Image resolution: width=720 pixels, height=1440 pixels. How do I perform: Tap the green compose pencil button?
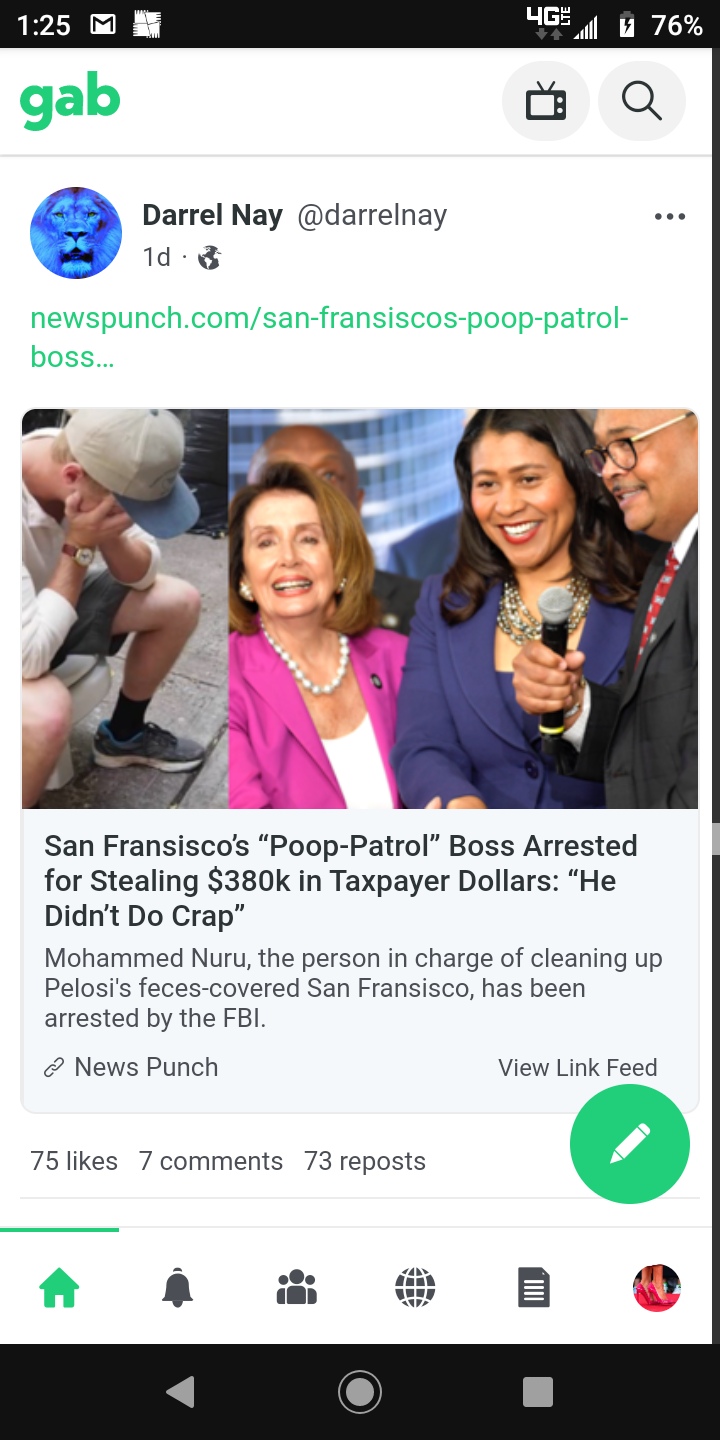(x=630, y=1144)
